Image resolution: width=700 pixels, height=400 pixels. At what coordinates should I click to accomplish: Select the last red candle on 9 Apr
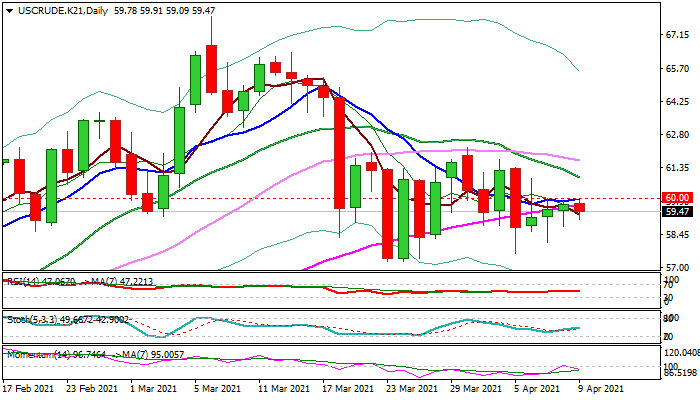click(x=580, y=208)
